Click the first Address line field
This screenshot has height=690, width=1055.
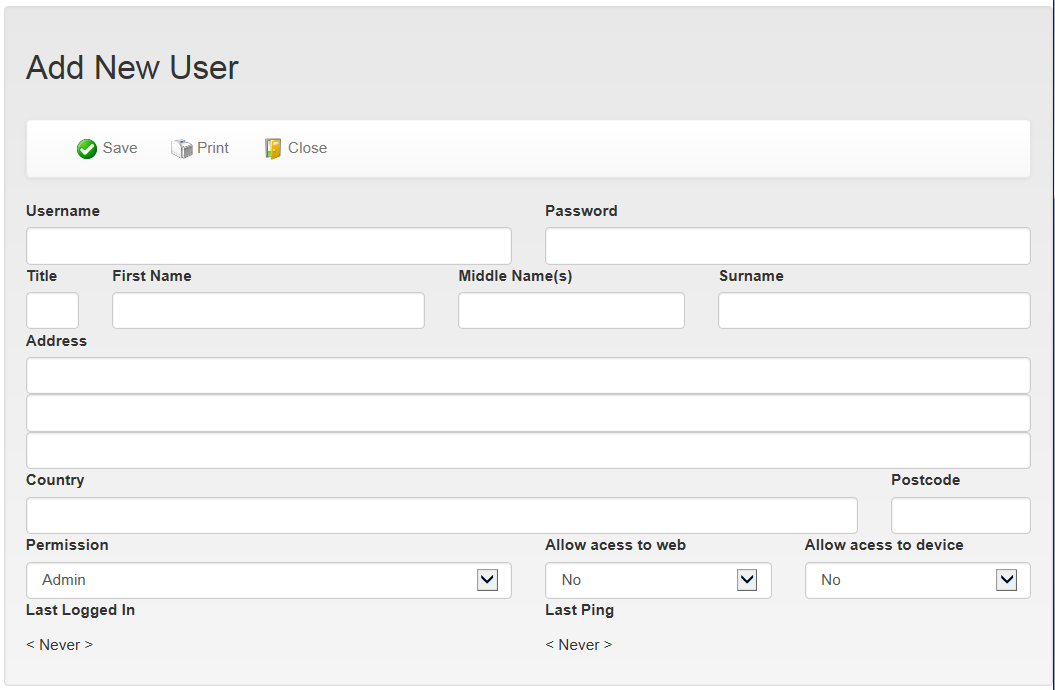pyautogui.click(x=528, y=375)
